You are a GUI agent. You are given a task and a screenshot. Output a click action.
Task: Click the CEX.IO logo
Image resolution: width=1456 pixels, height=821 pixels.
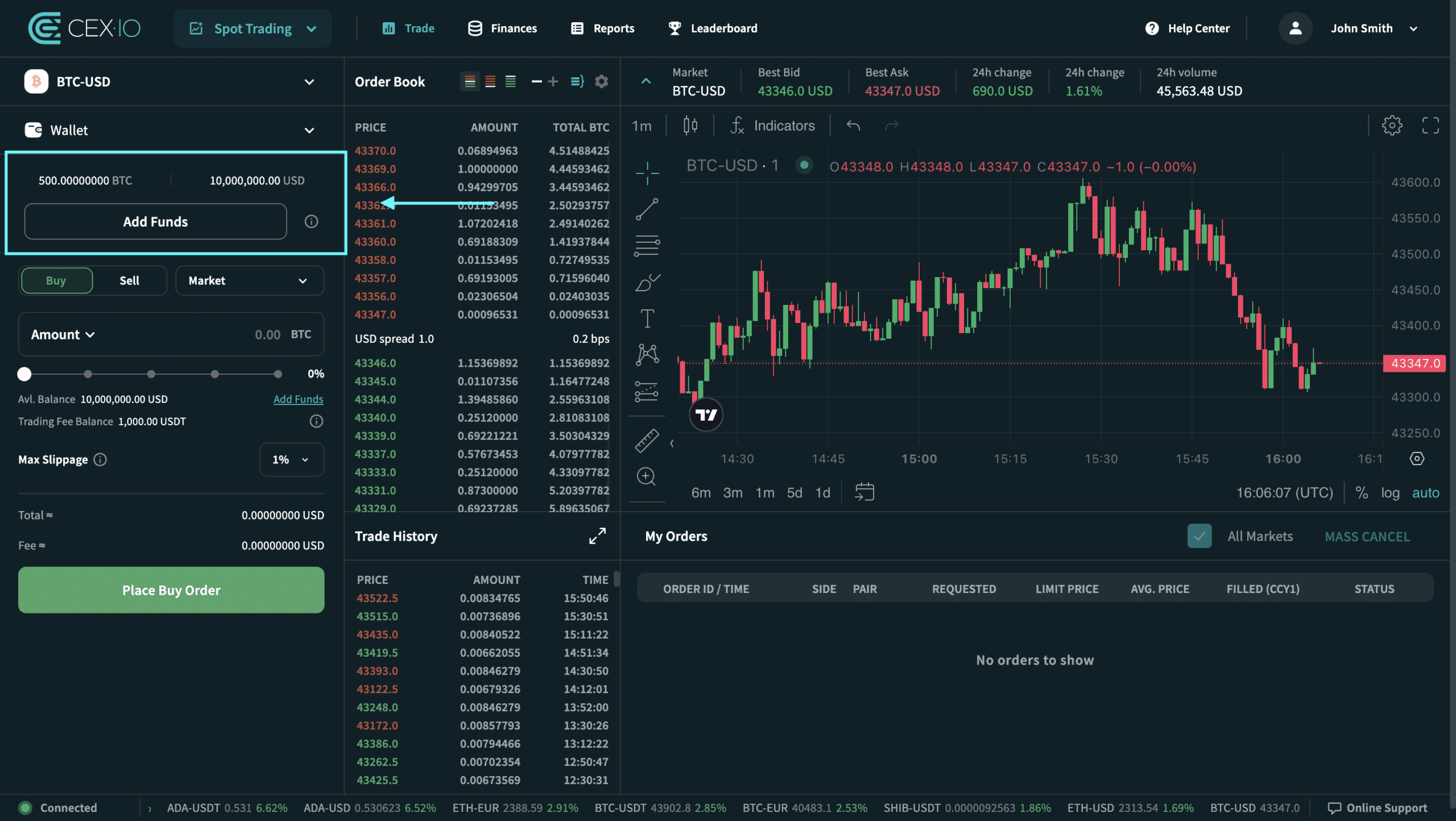(84, 28)
